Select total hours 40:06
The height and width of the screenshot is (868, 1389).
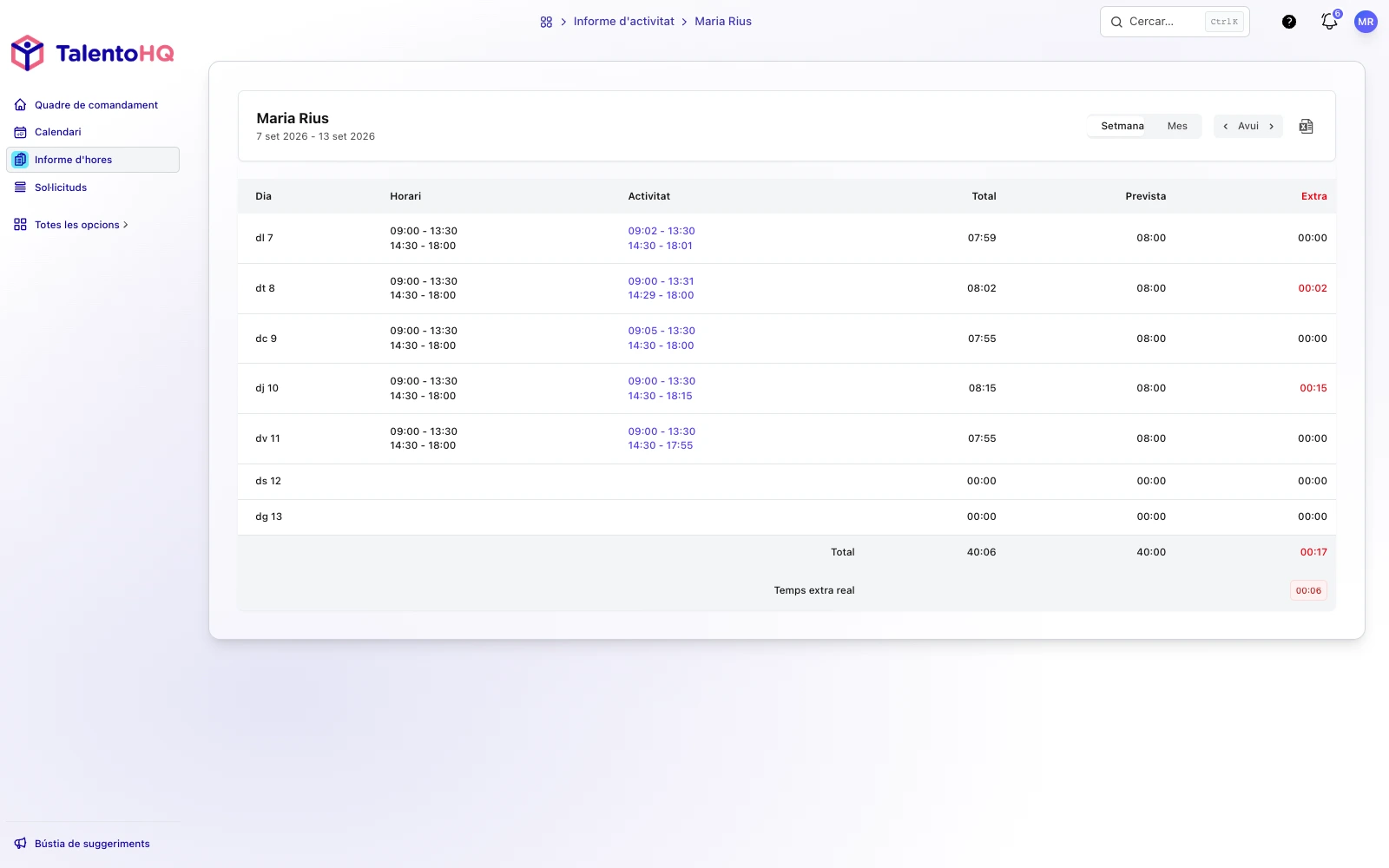982,552
